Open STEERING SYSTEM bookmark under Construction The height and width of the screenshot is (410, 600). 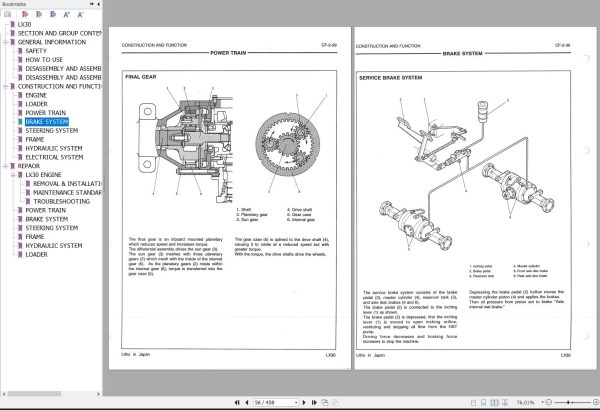tap(52, 131)
